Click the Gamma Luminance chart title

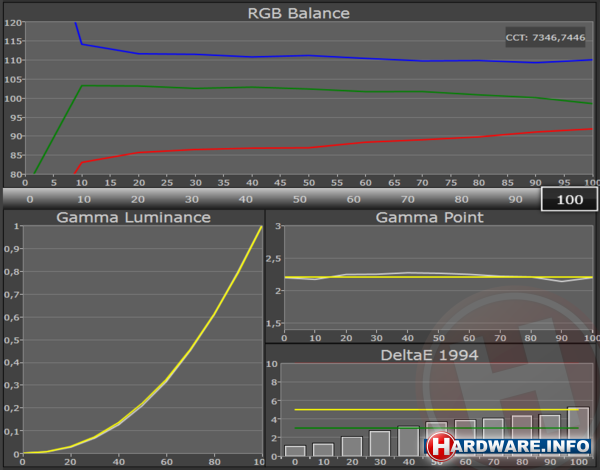point(134,217)
